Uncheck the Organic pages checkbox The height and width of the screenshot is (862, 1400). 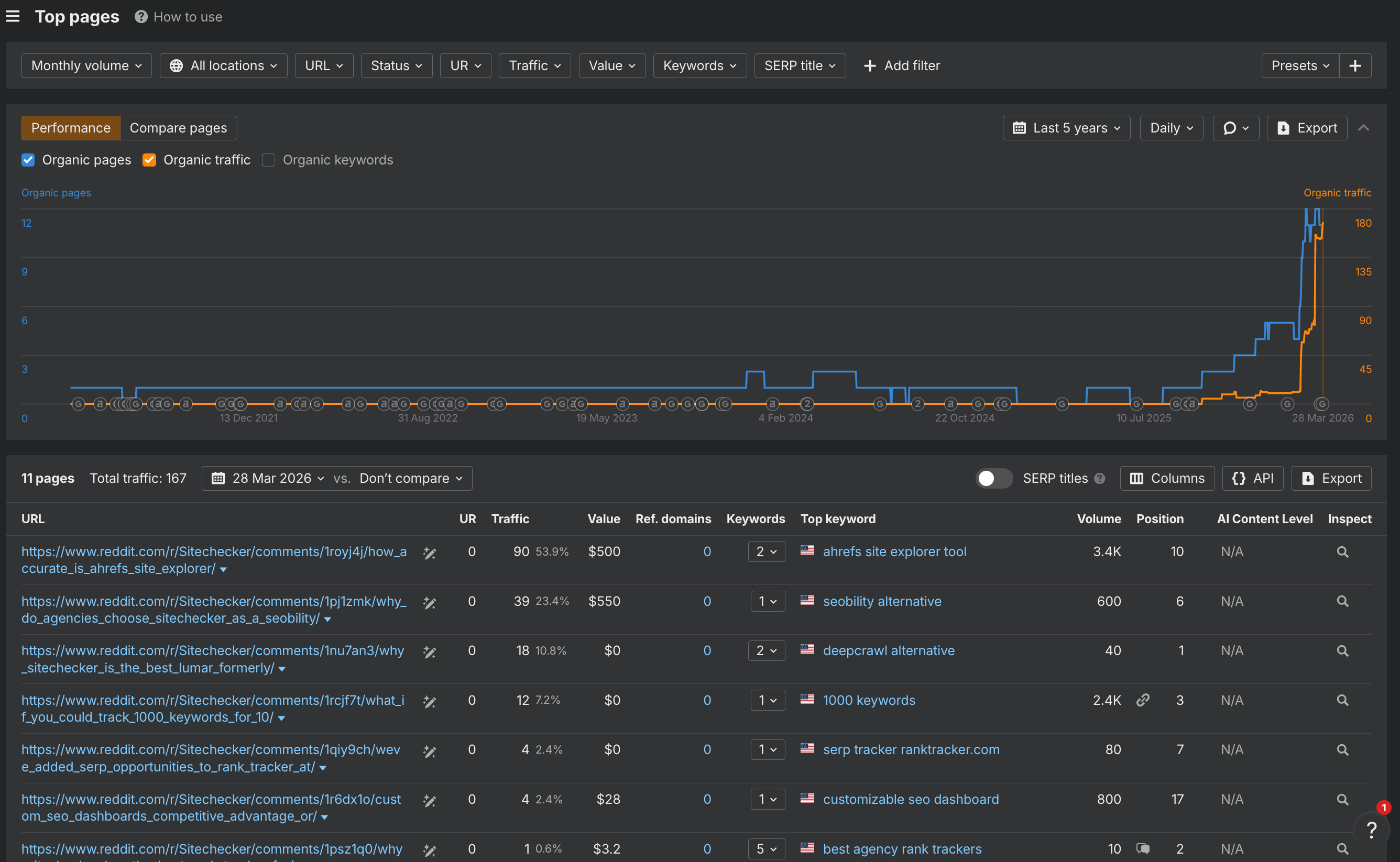coord(28,160)
